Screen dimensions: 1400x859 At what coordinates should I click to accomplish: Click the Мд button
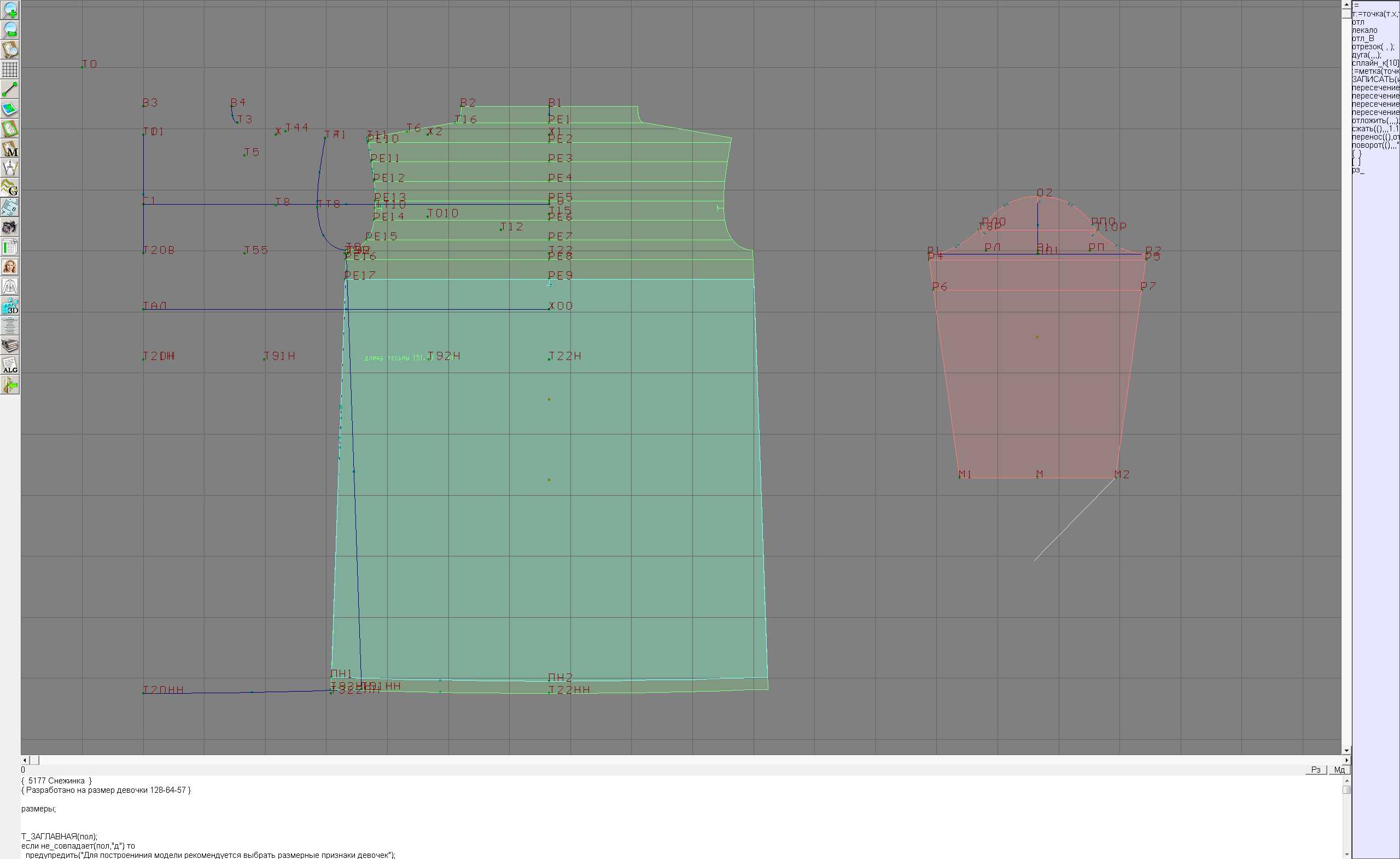(1339, 770)
